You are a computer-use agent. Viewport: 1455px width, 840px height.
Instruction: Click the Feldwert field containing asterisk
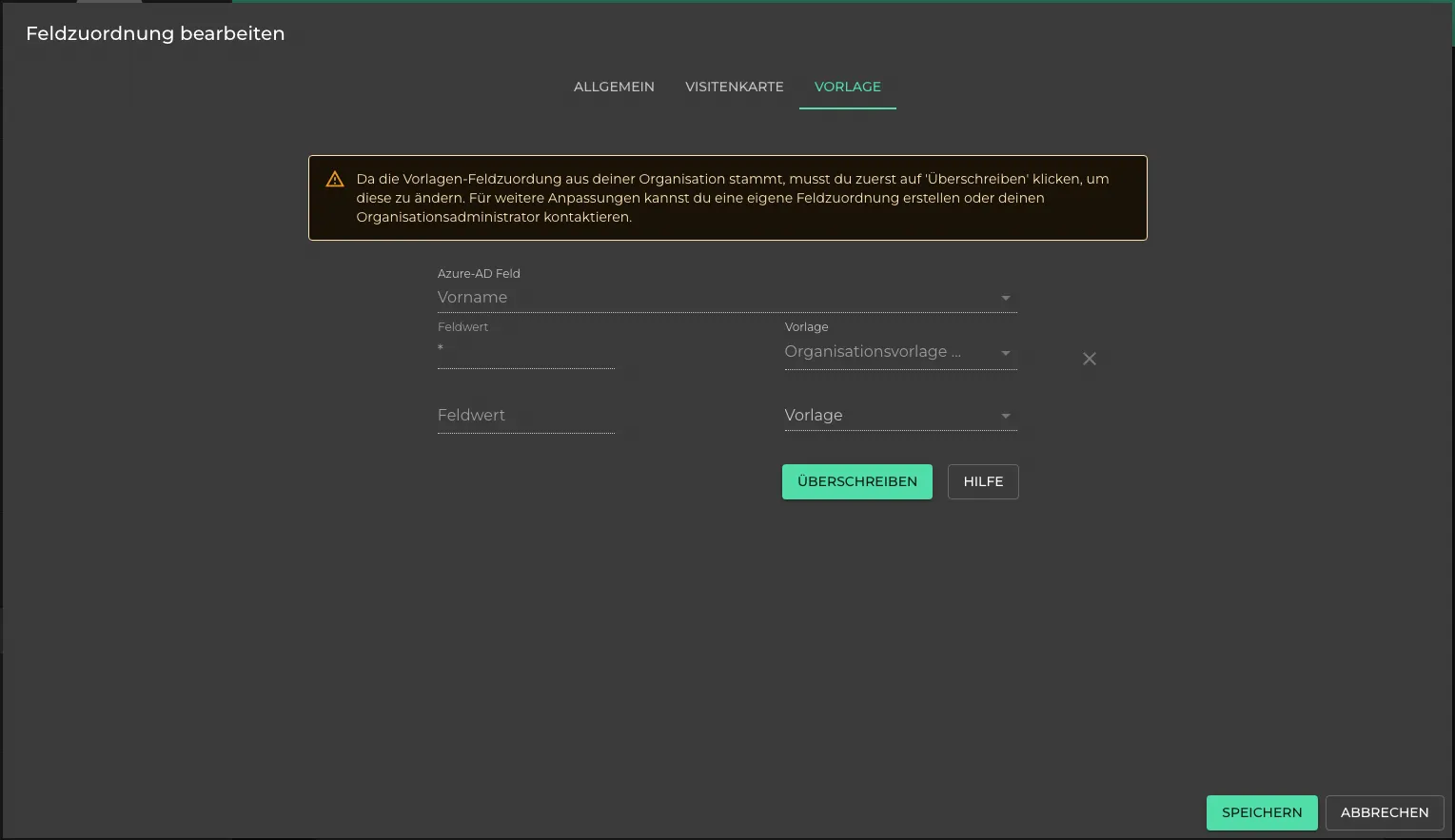pyautogui.click(x=526, y=352)
